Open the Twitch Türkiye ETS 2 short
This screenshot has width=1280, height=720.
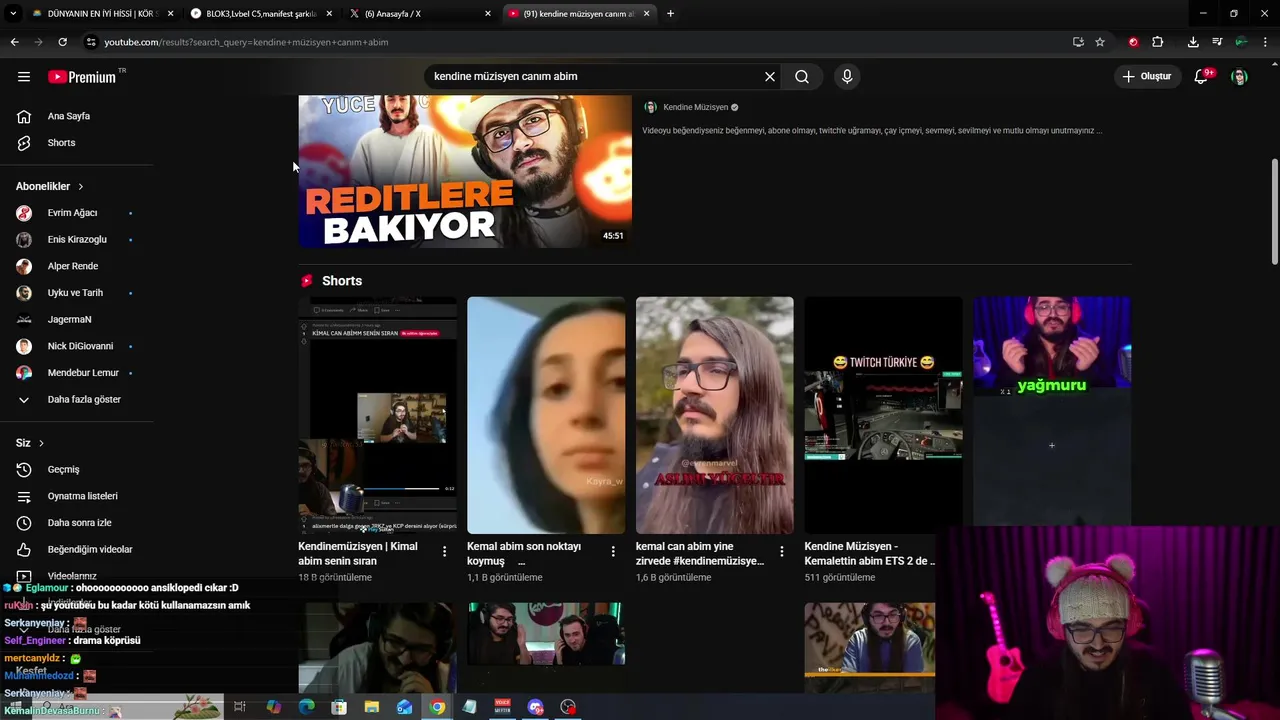click(x=883, y=415)
